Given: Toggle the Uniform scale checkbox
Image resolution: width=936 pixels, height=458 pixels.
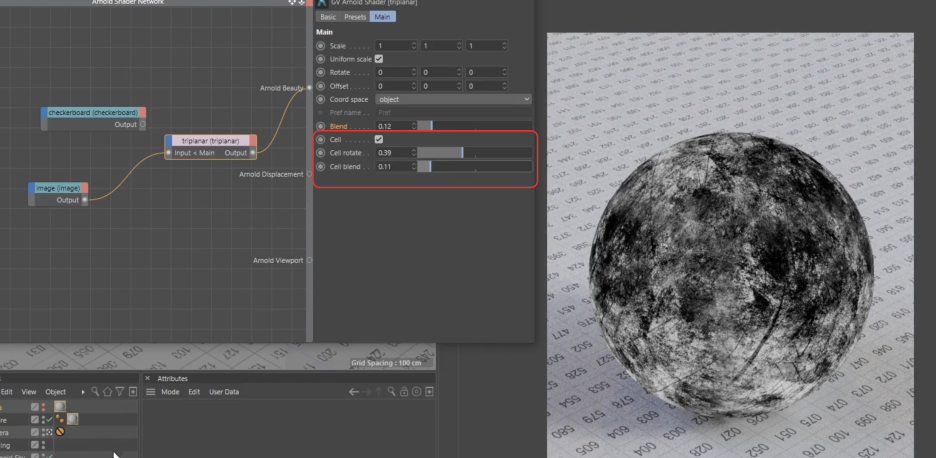Looking at the screenshot, I should [378, 59].
